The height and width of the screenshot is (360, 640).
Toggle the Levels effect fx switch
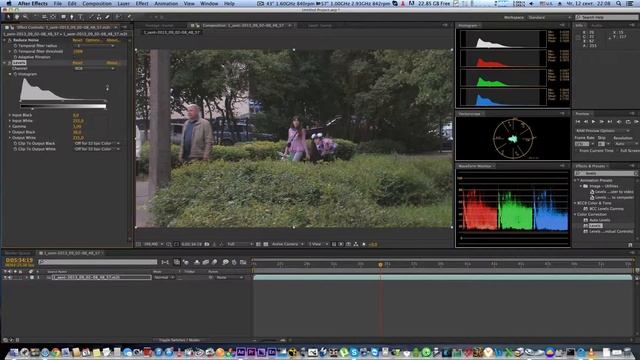pyautogui.click(x=10, y=63)
